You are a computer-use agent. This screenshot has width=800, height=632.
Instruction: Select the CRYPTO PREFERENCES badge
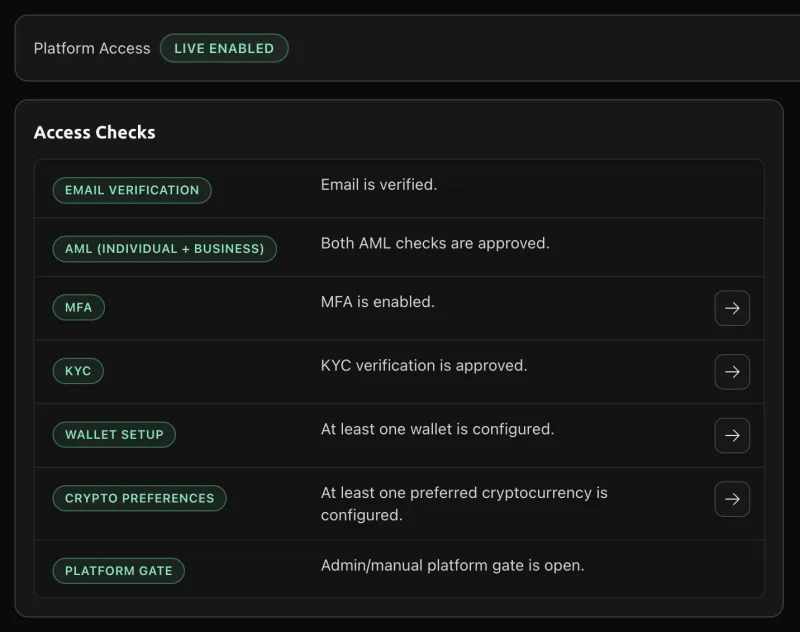tap(139, 498)
